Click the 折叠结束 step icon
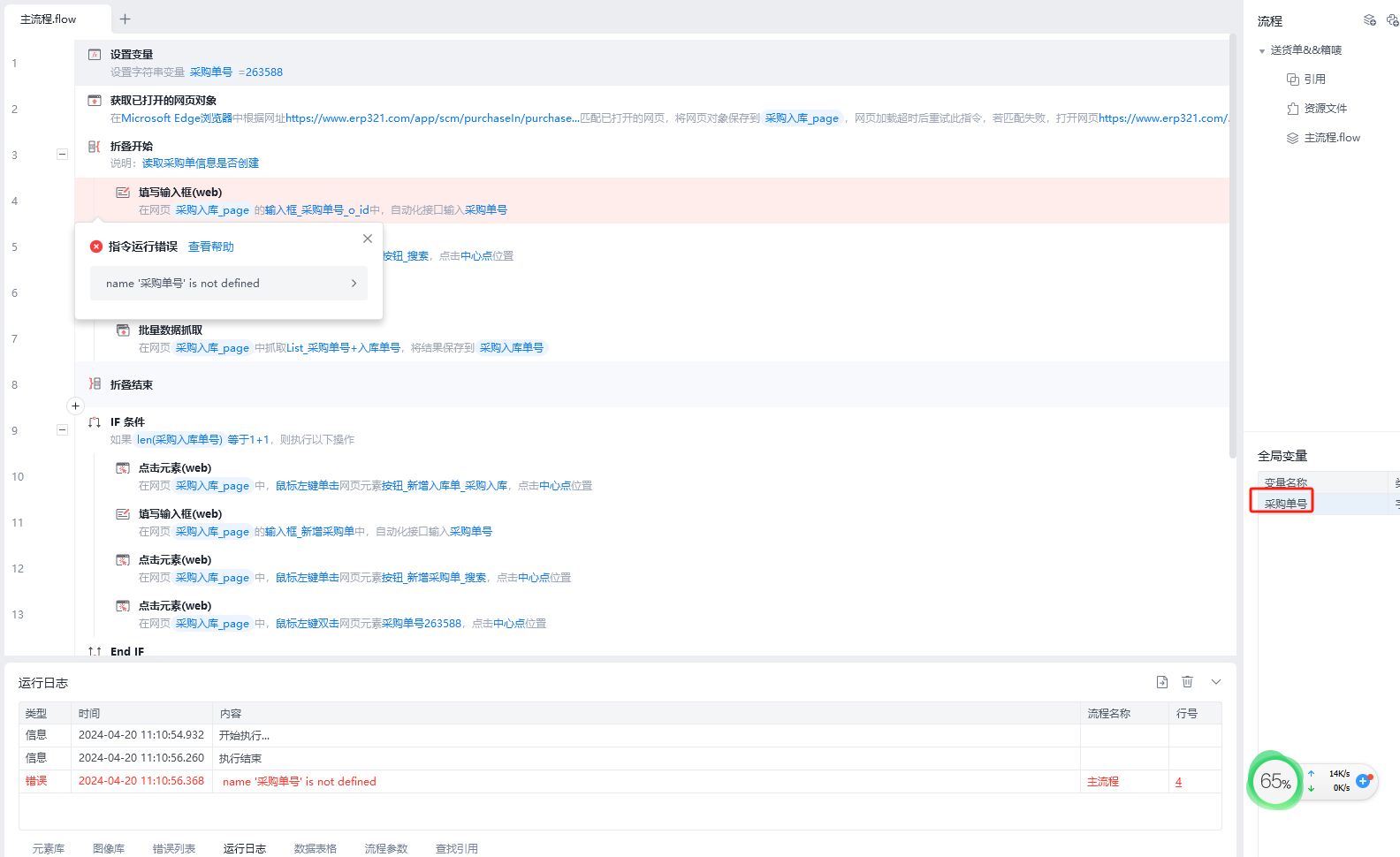The height and width of the screenshot is (857, 1400). tap(95, 384)
